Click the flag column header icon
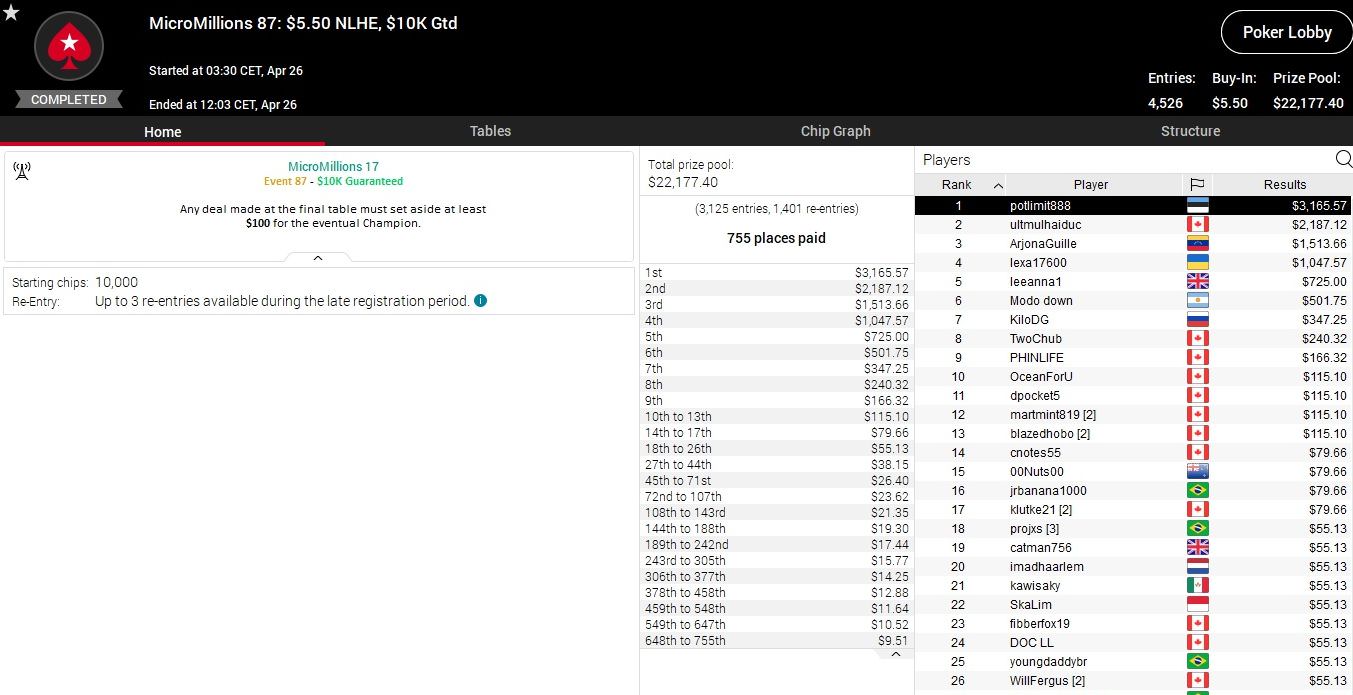Viewport: 1353px width, 695px height. (1196, 184)
